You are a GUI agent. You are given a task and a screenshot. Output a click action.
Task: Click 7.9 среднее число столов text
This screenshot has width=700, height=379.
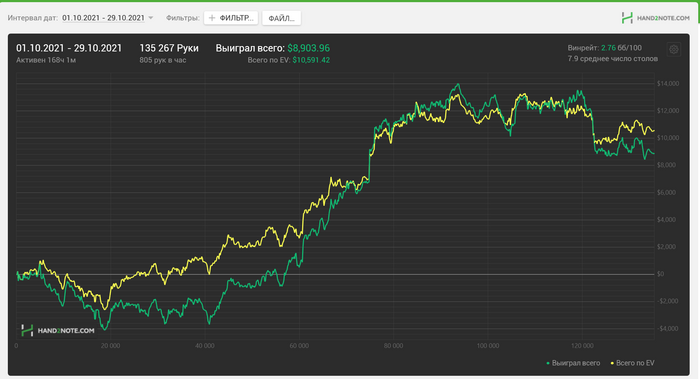(x=612, y=58)
